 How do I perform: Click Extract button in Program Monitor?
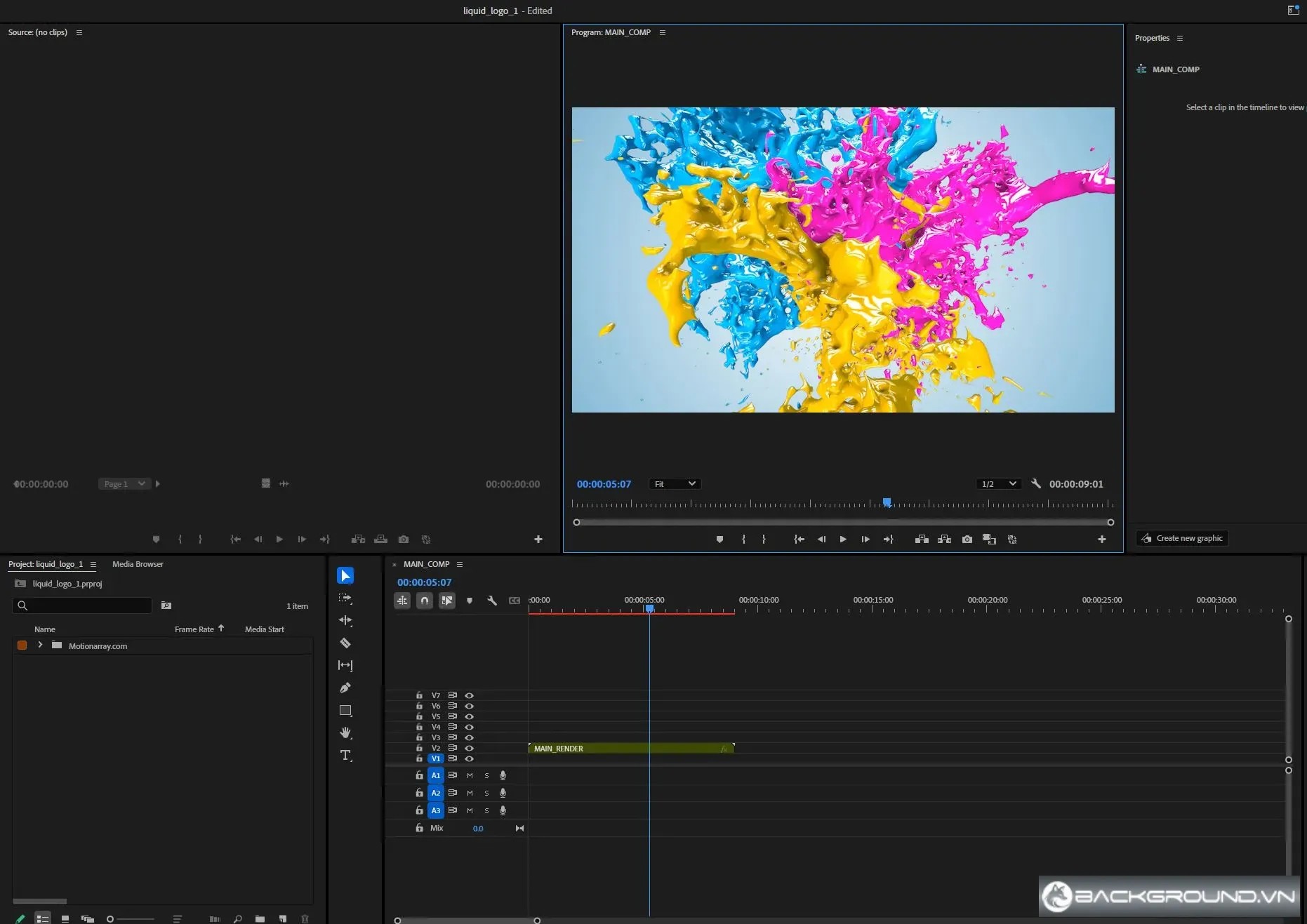(x=944, y=539)
